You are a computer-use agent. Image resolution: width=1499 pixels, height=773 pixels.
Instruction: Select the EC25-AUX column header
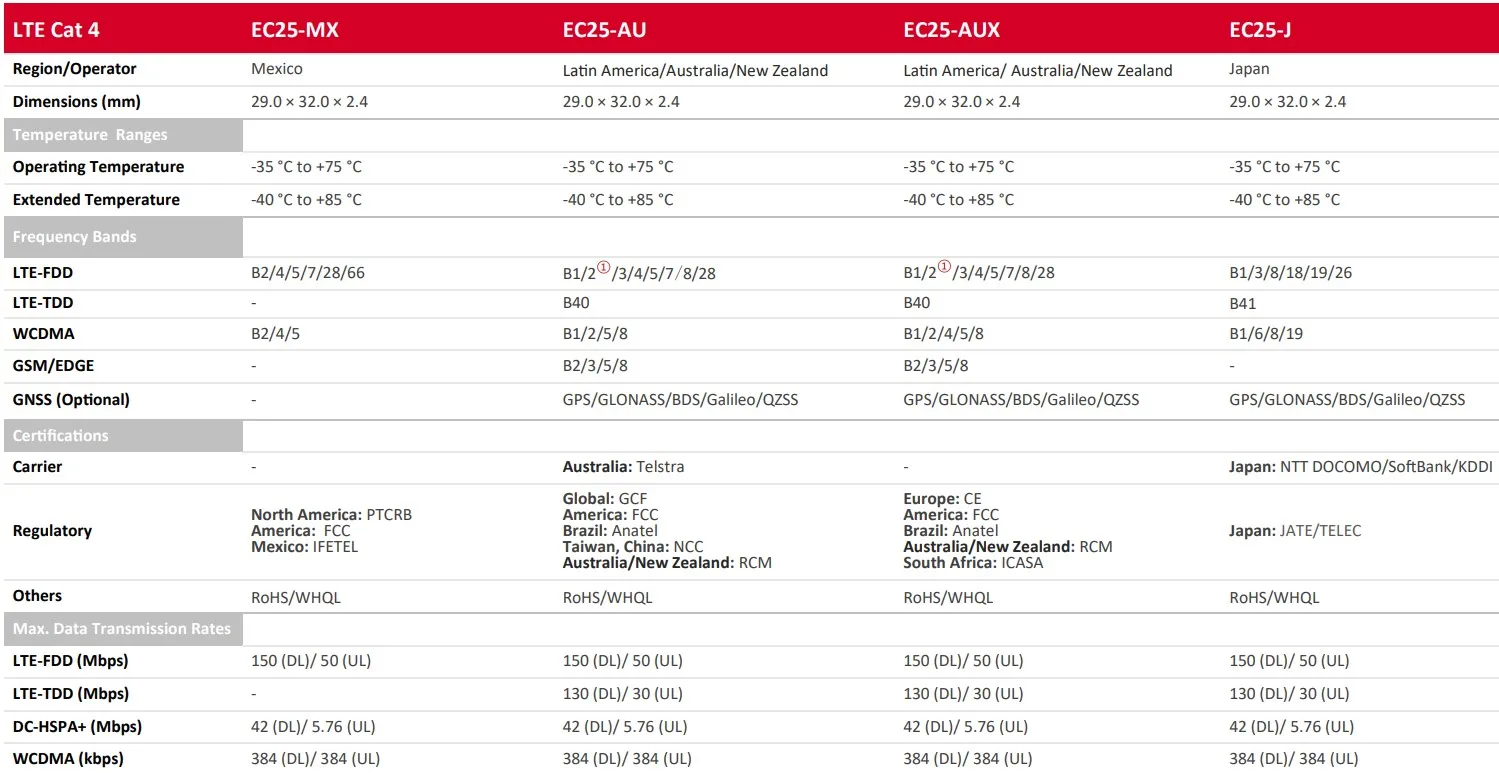[x=951, y=30]
